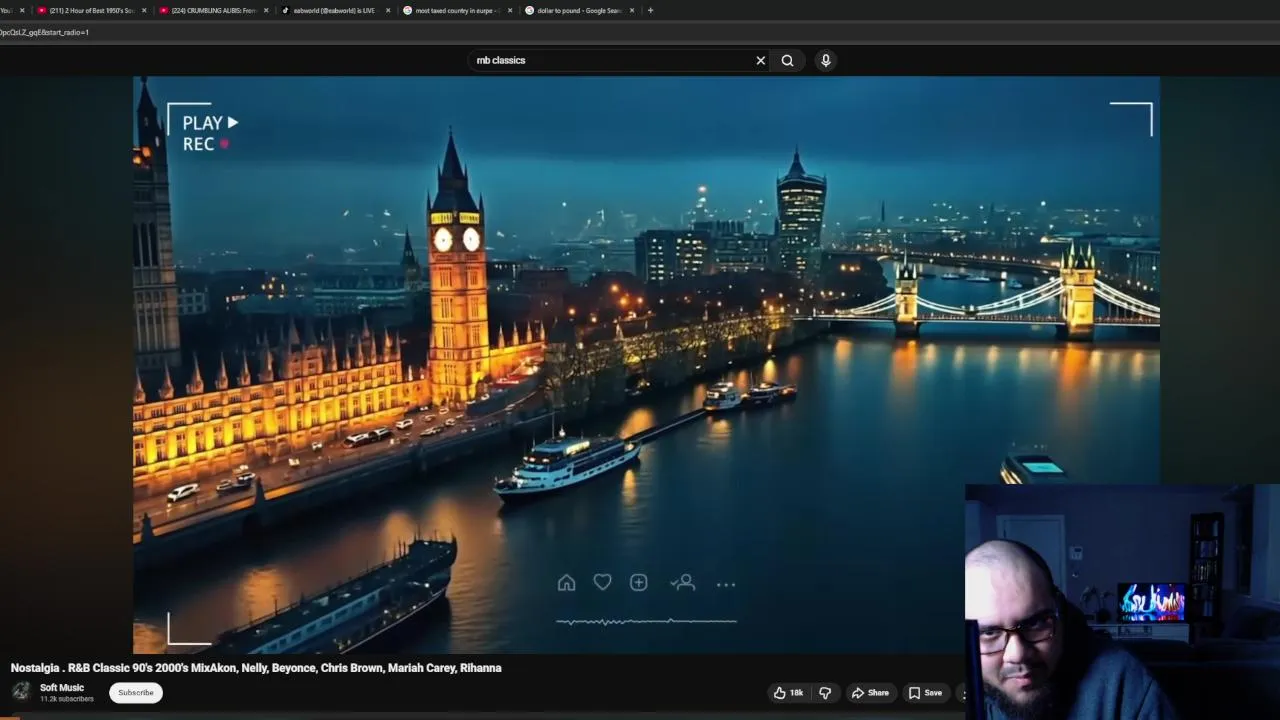The image size is (1280, 720).
Task: Start voice search with the microphone icon
Action: tap(826, 60)
